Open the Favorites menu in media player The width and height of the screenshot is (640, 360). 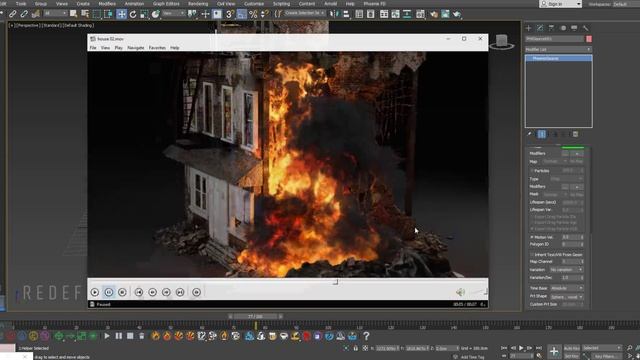click(x=157, y=48)
